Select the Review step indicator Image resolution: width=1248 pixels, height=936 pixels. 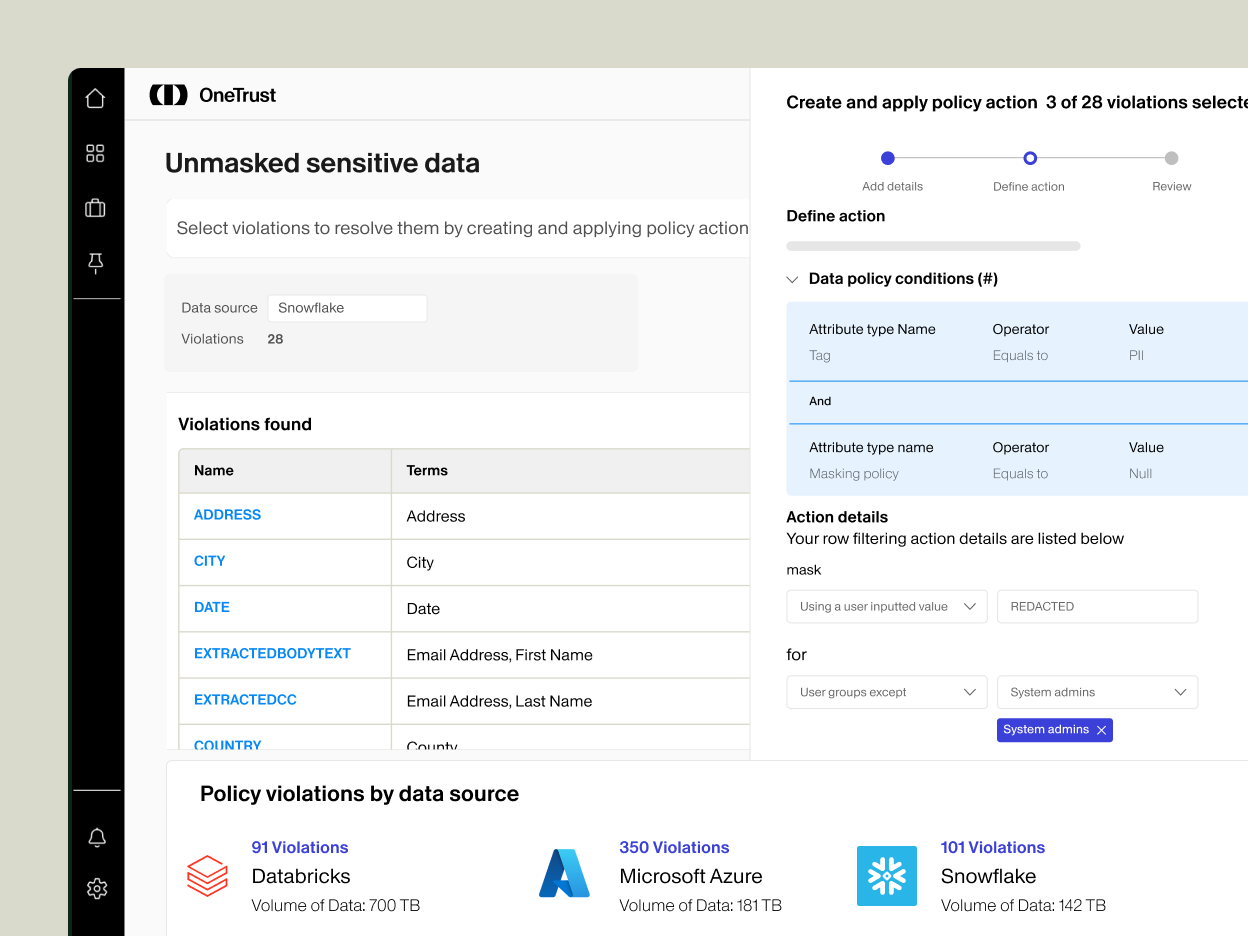pyautogui.click(x=1171, y=158)
